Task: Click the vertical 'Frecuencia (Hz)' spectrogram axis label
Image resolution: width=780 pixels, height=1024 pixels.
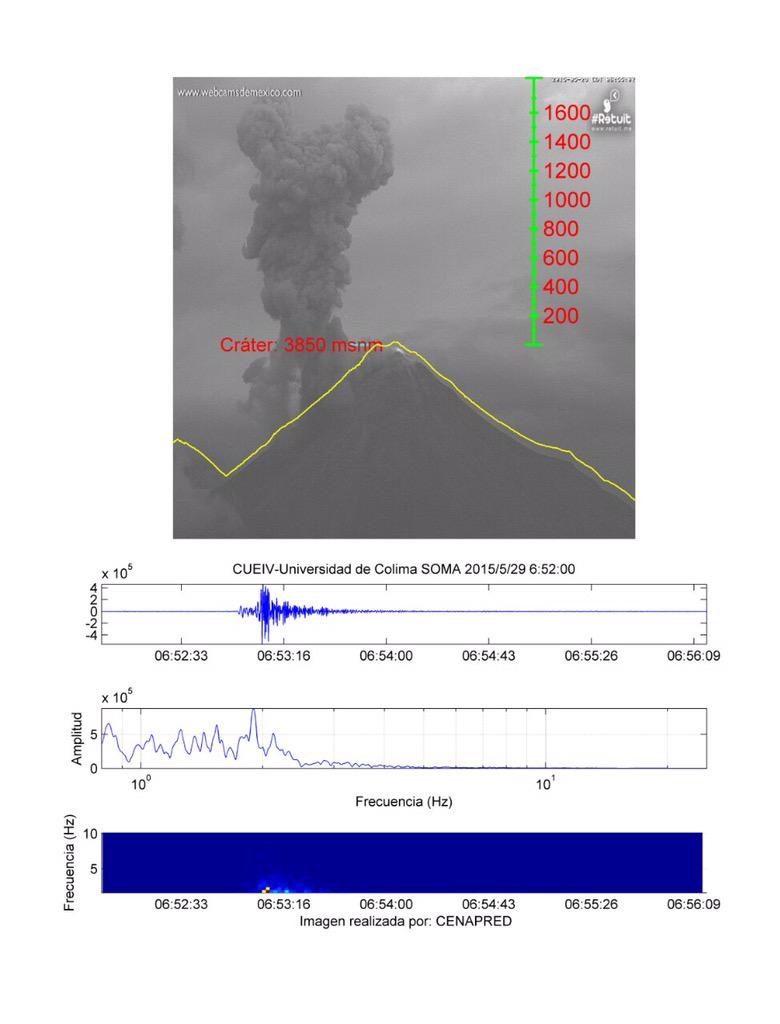Action: (x=70, y=863)
